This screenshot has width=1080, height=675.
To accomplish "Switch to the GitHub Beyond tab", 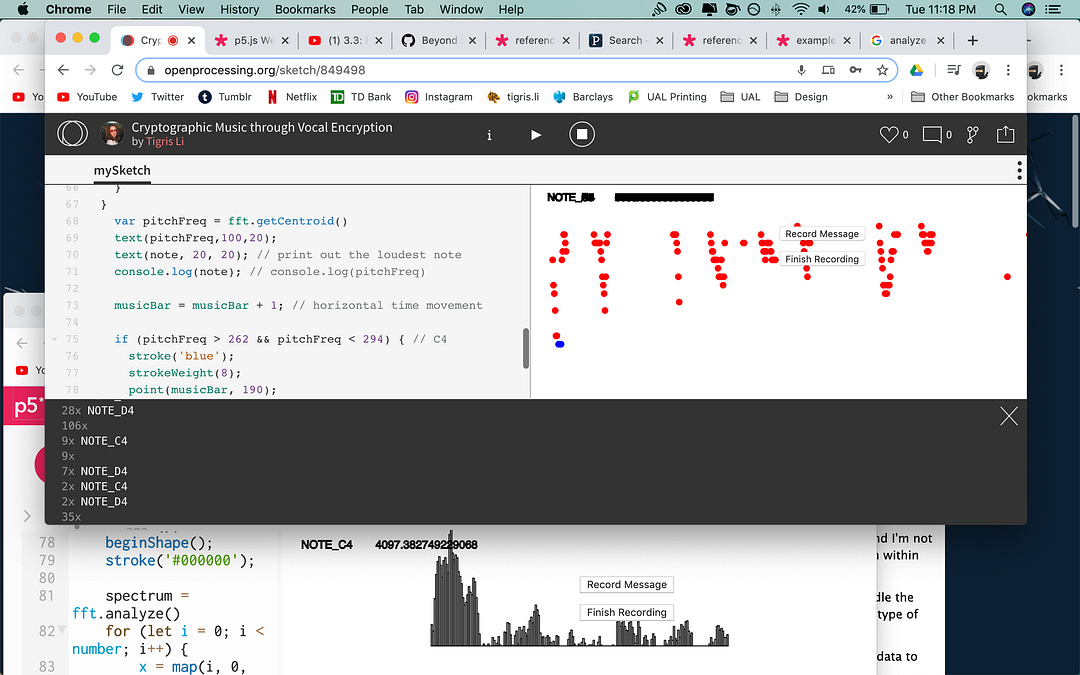I will tap(439, 40).
